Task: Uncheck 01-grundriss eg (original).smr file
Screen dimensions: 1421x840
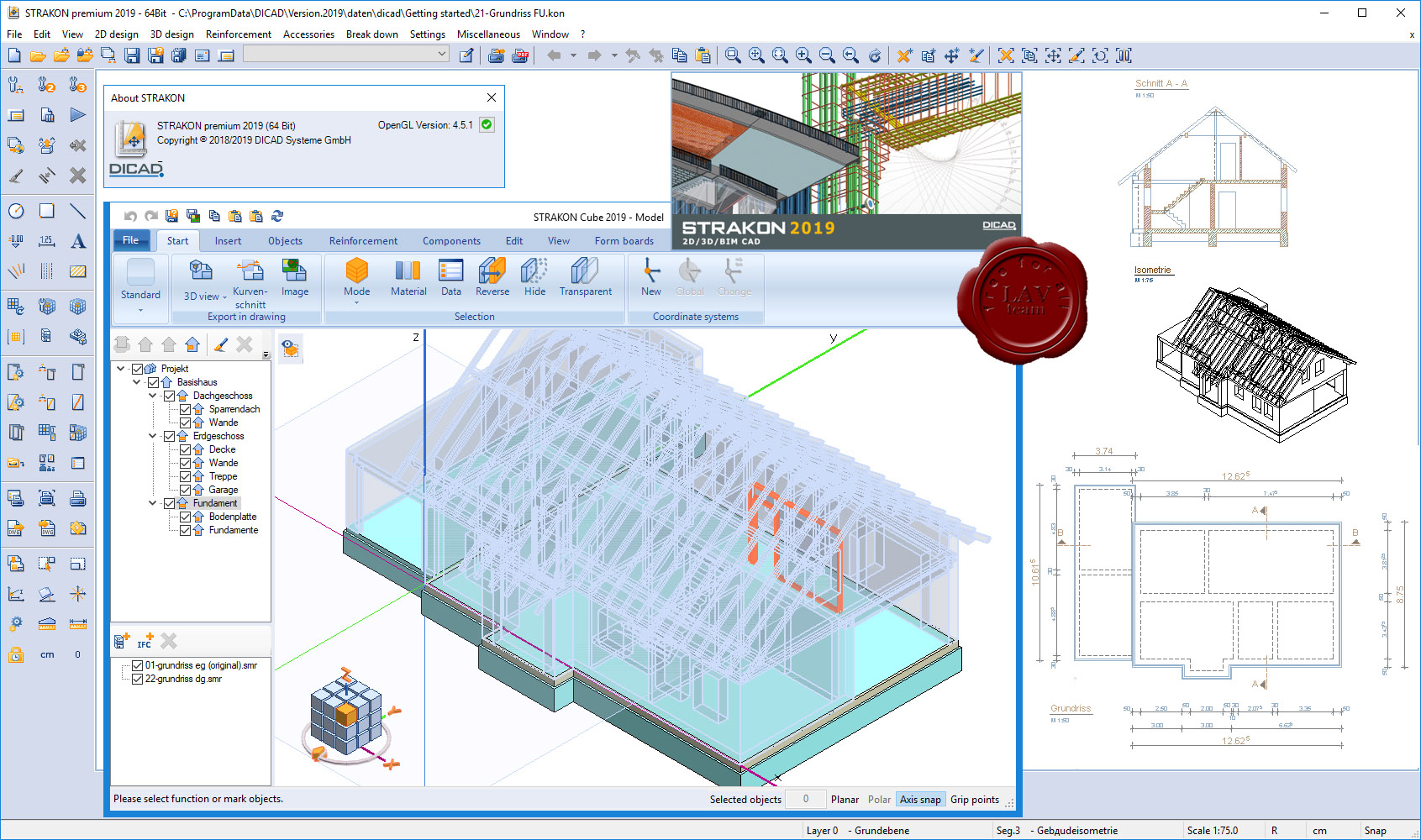Action: coord(138,665)
